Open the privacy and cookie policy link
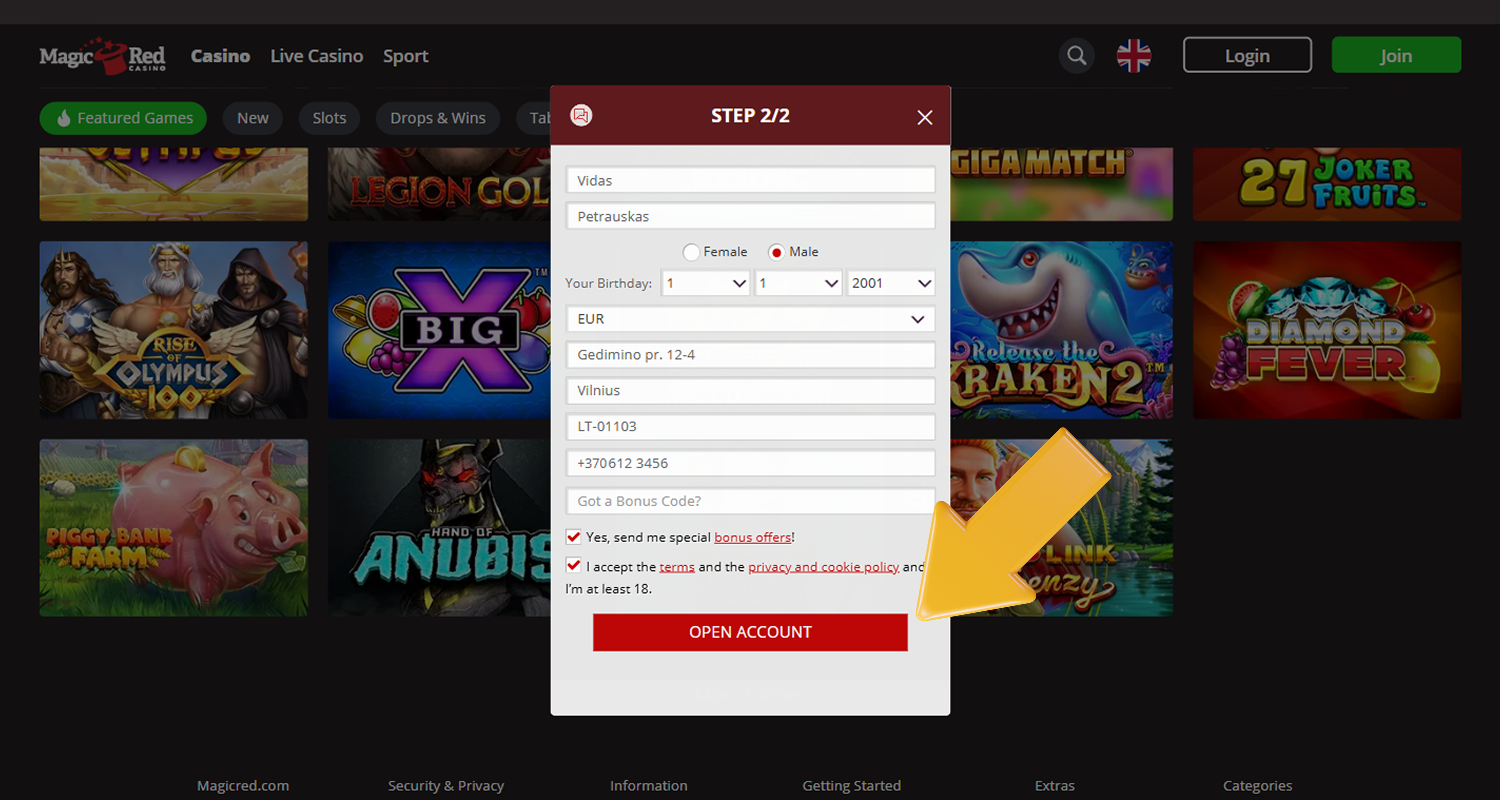 click(823, 567)
